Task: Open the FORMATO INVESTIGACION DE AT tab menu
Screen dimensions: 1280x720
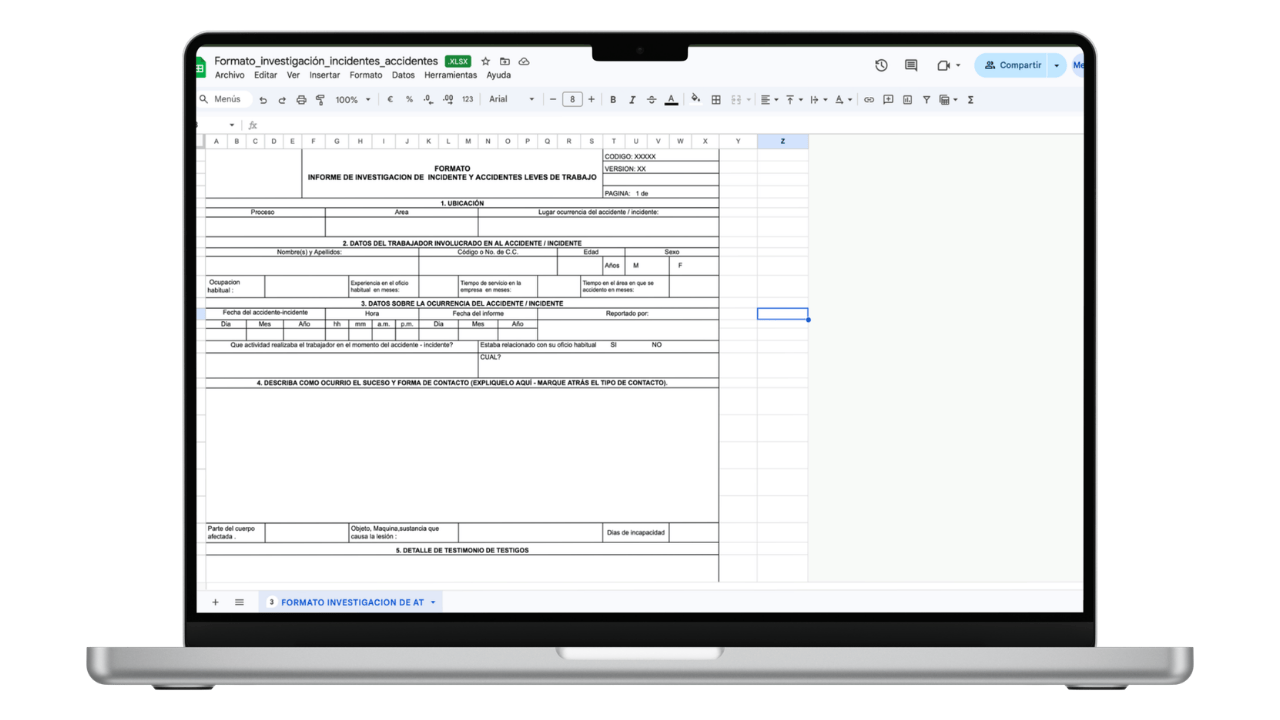Action: 433,602
